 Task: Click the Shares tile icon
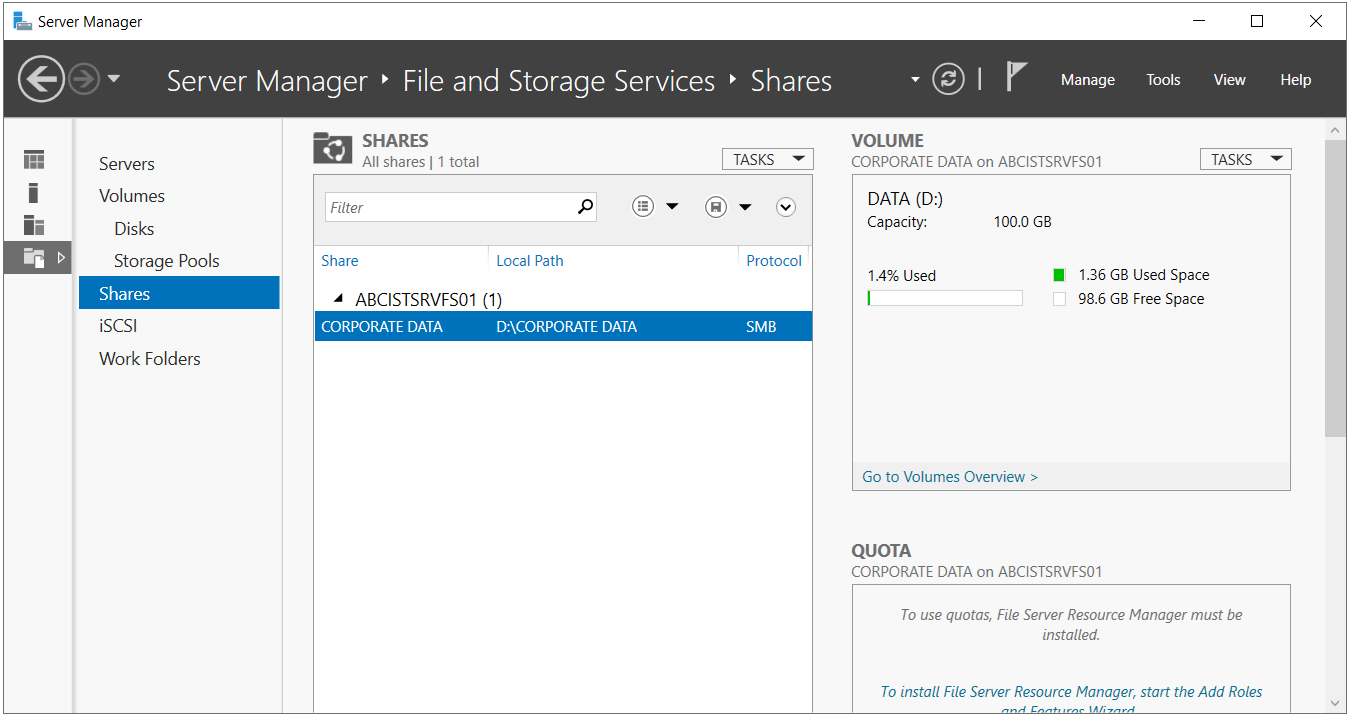(333, 148)
